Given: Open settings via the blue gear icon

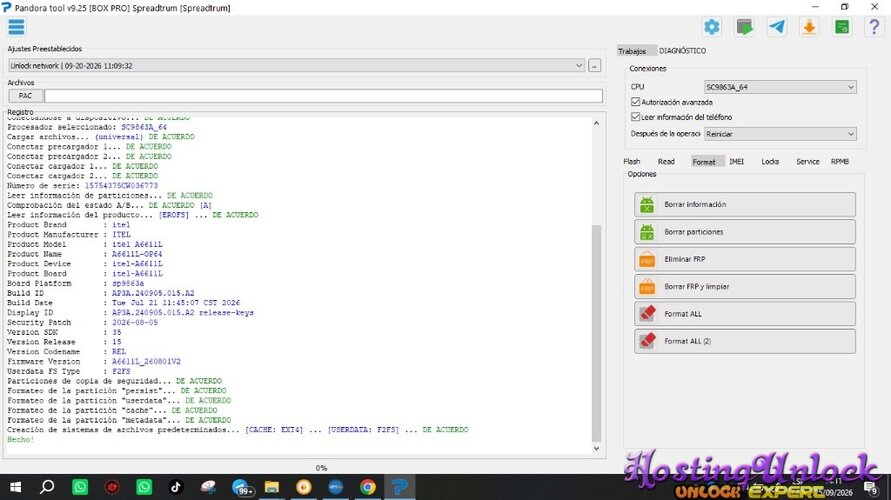Looking at the screenshot, I should coord(711,27).
